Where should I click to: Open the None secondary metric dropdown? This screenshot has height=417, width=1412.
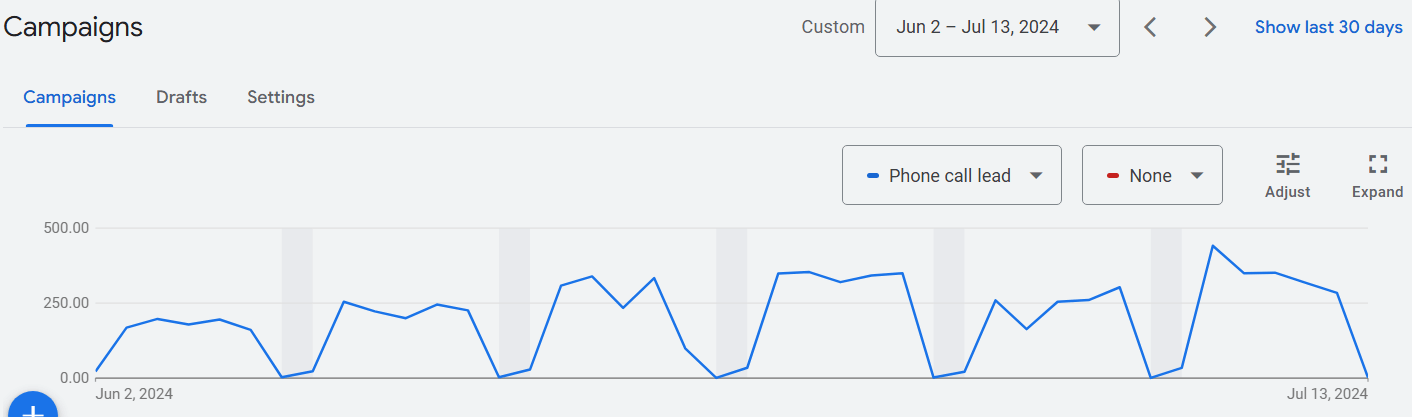[1152, 176]
